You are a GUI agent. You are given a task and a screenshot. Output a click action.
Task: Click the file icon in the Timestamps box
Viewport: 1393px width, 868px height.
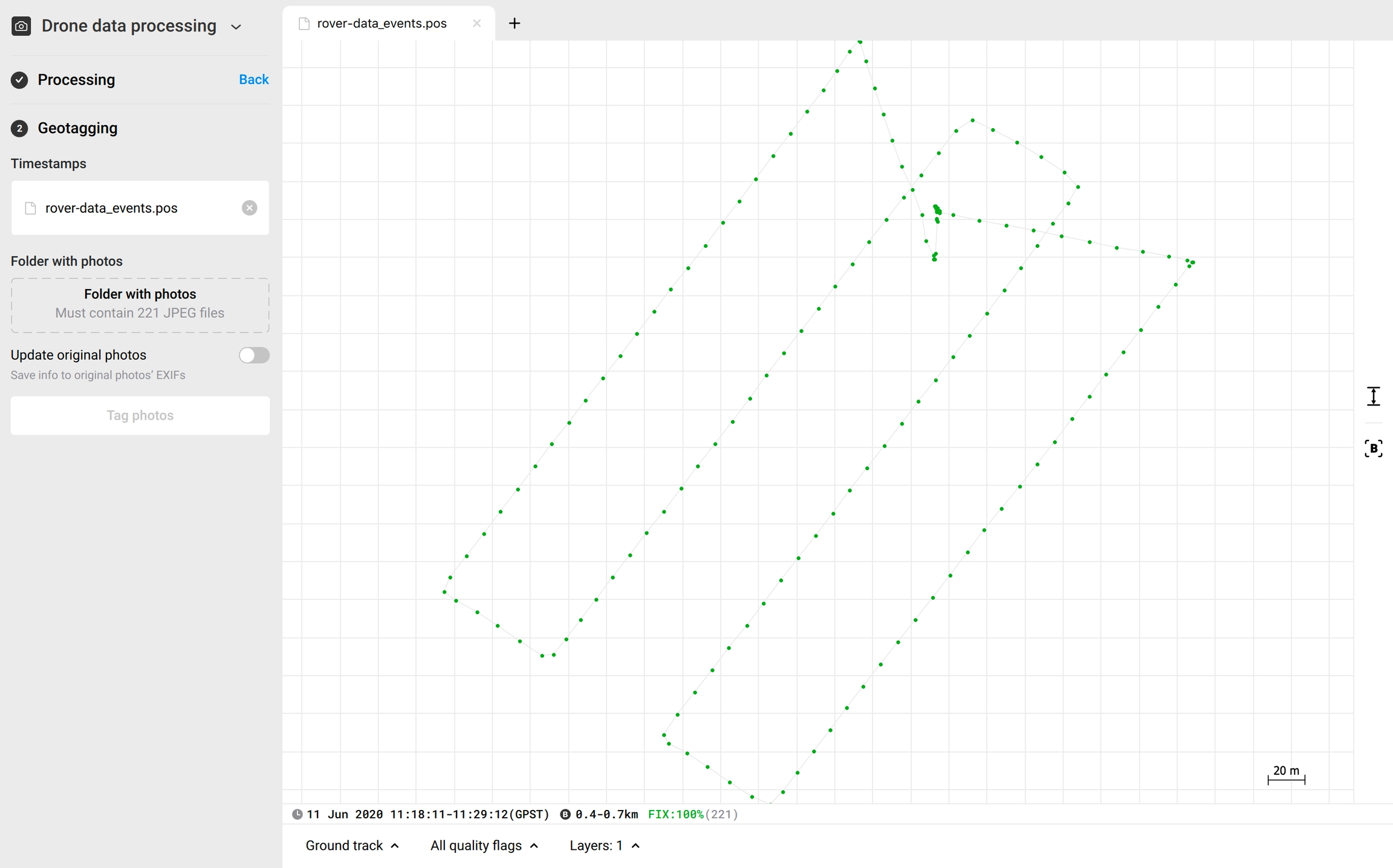30,209
